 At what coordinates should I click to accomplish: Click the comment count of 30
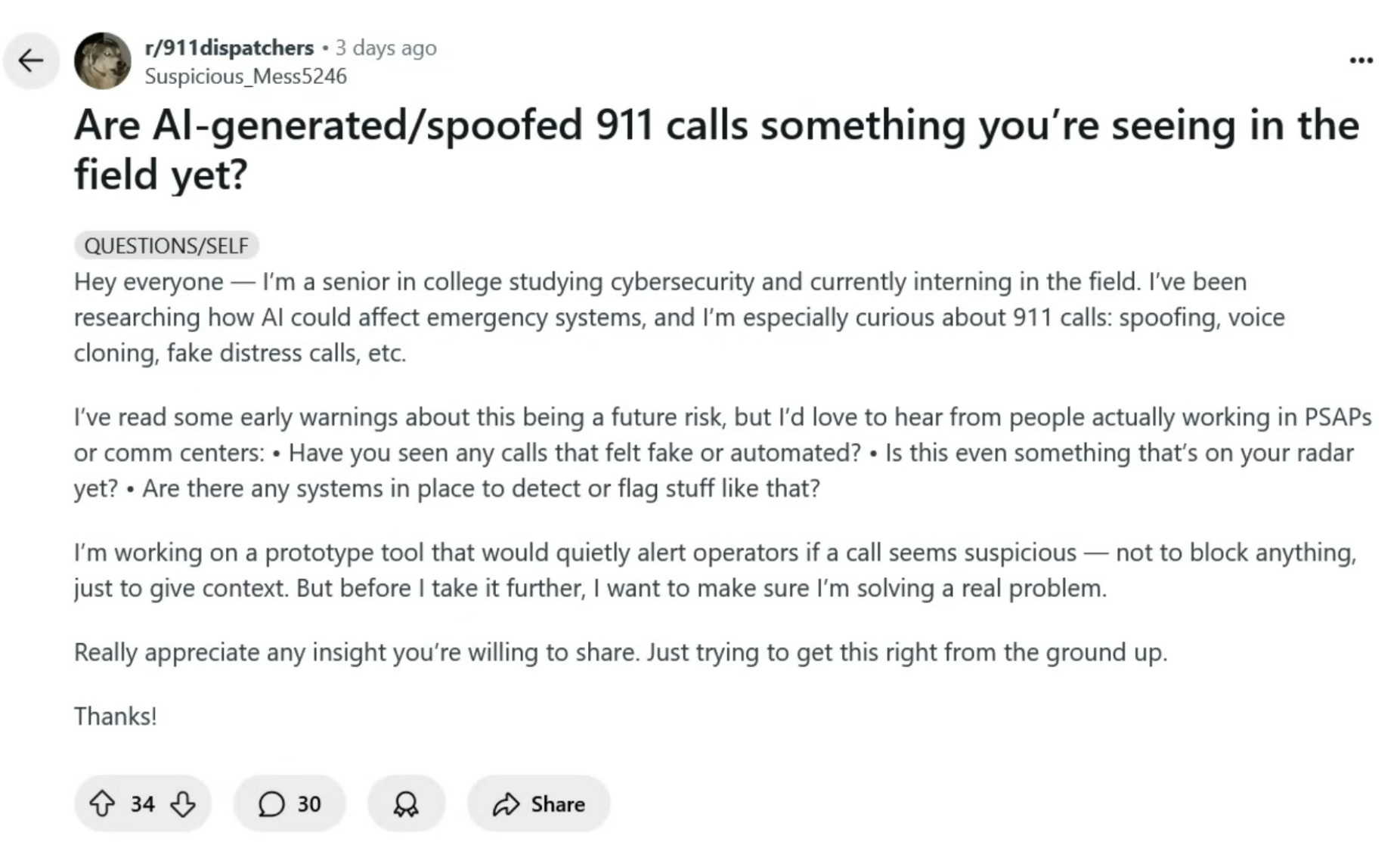[x=308, y=803]
